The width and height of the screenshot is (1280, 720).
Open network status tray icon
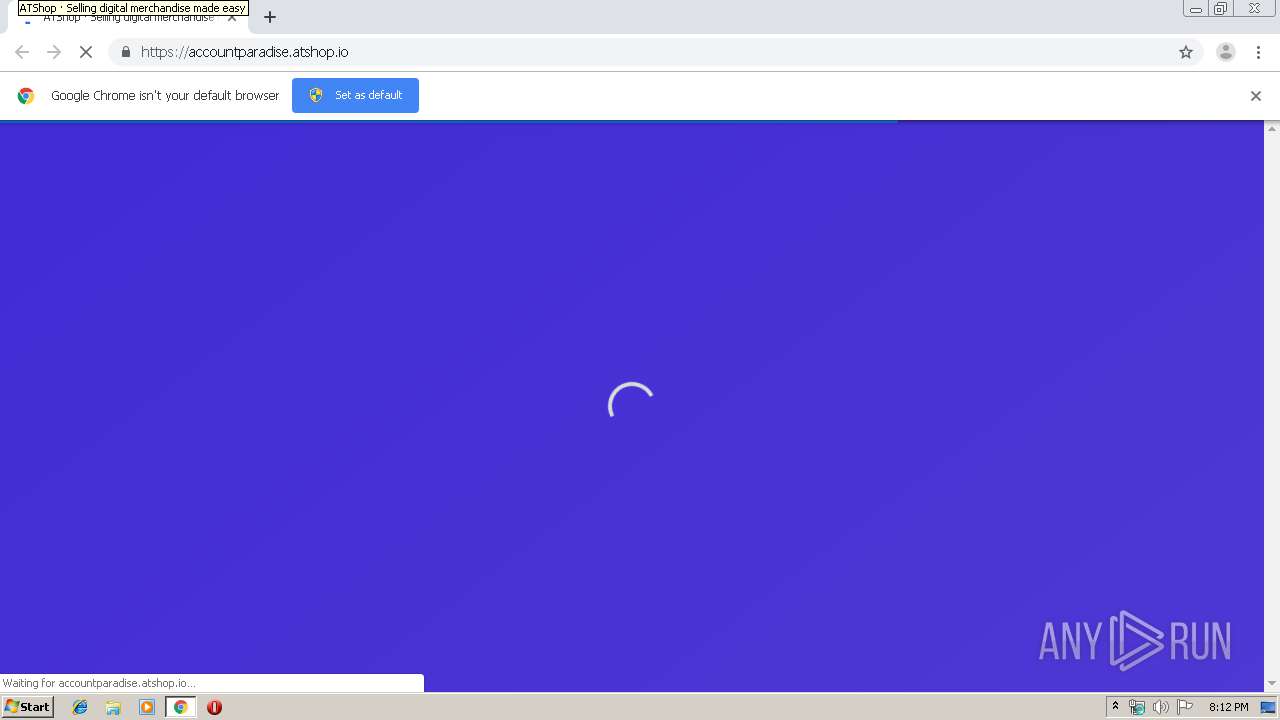point(1137,707)
